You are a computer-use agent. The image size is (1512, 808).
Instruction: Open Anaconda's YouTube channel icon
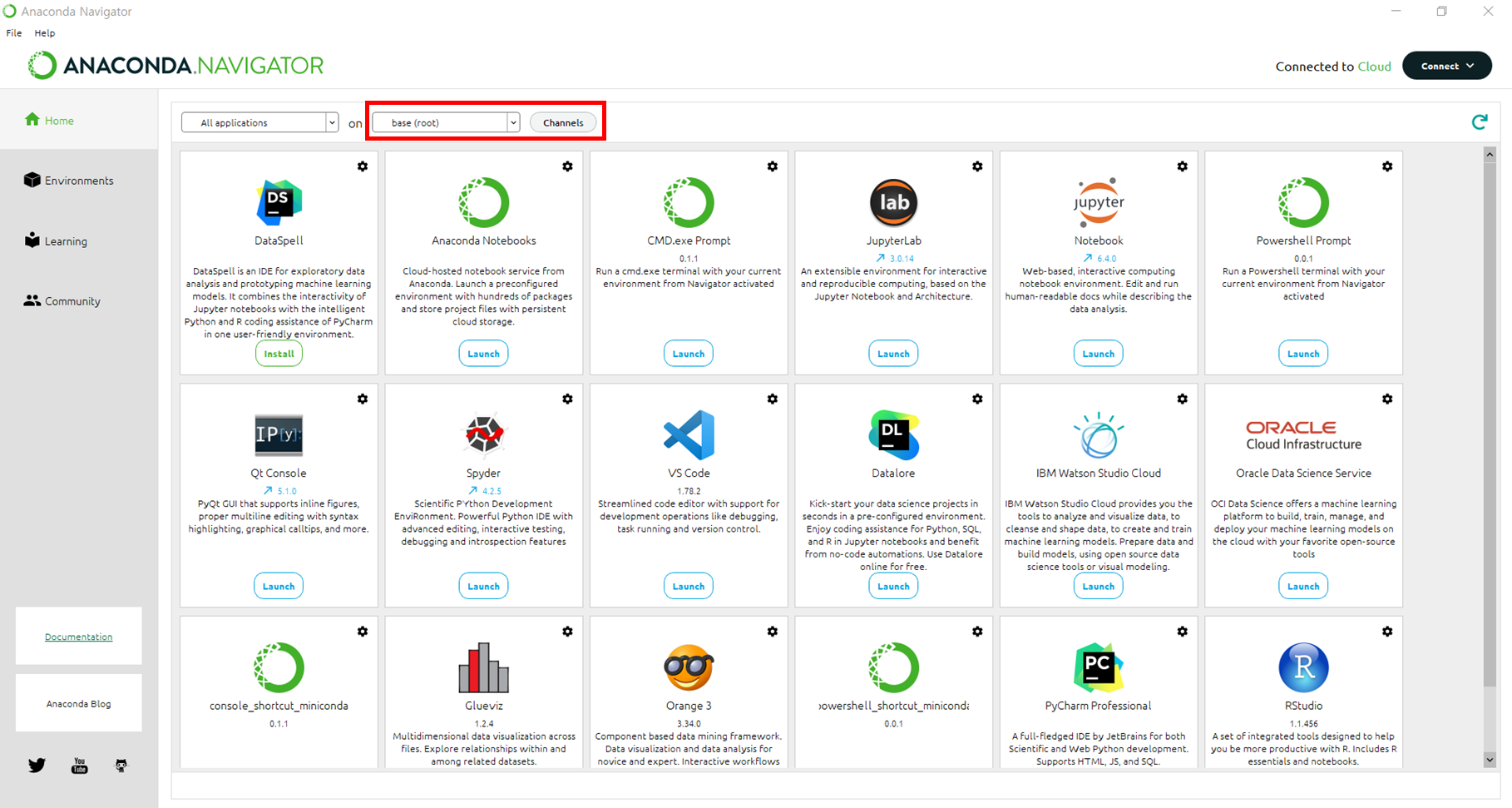click(79, 765)
